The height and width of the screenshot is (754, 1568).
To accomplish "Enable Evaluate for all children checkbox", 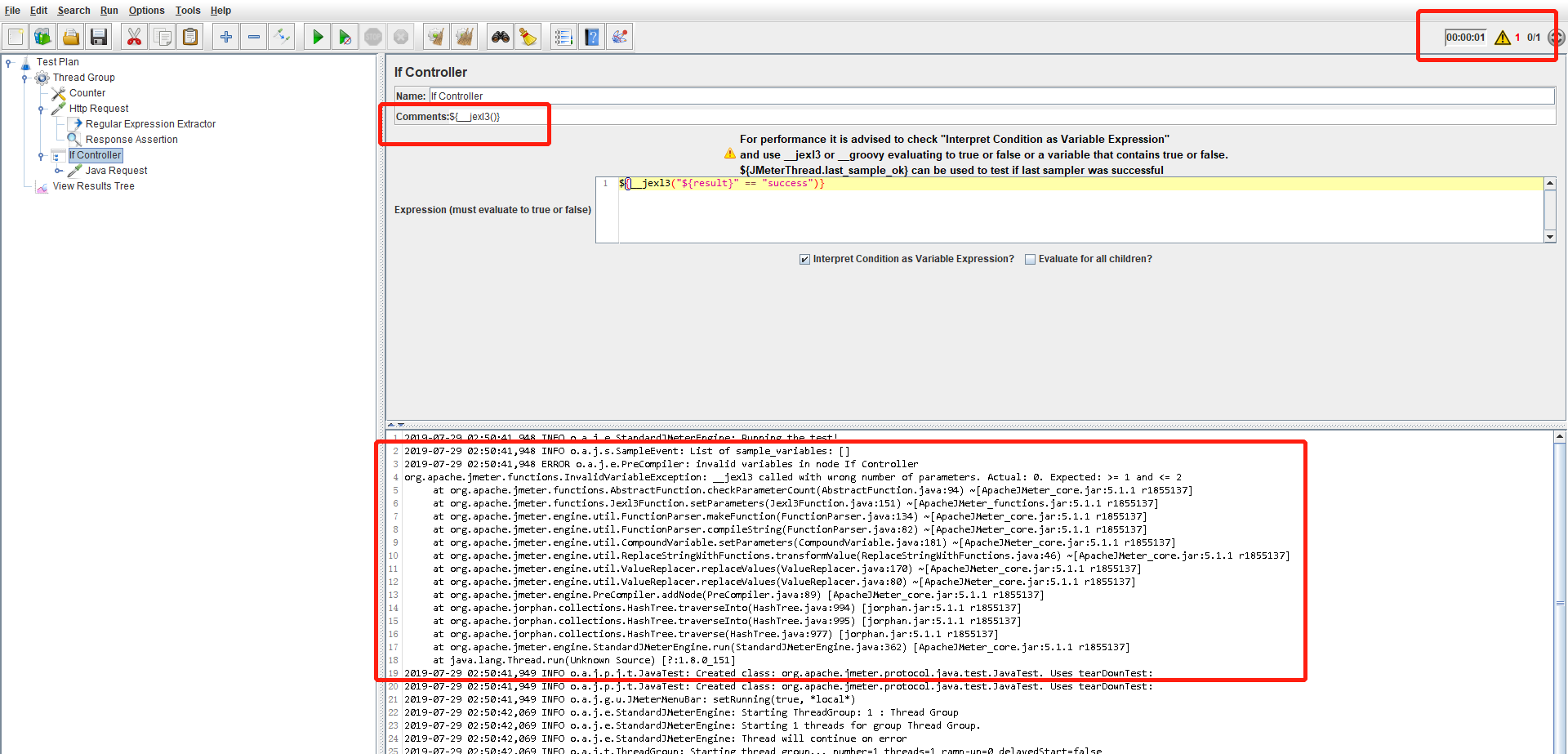I will point(1031,259).
